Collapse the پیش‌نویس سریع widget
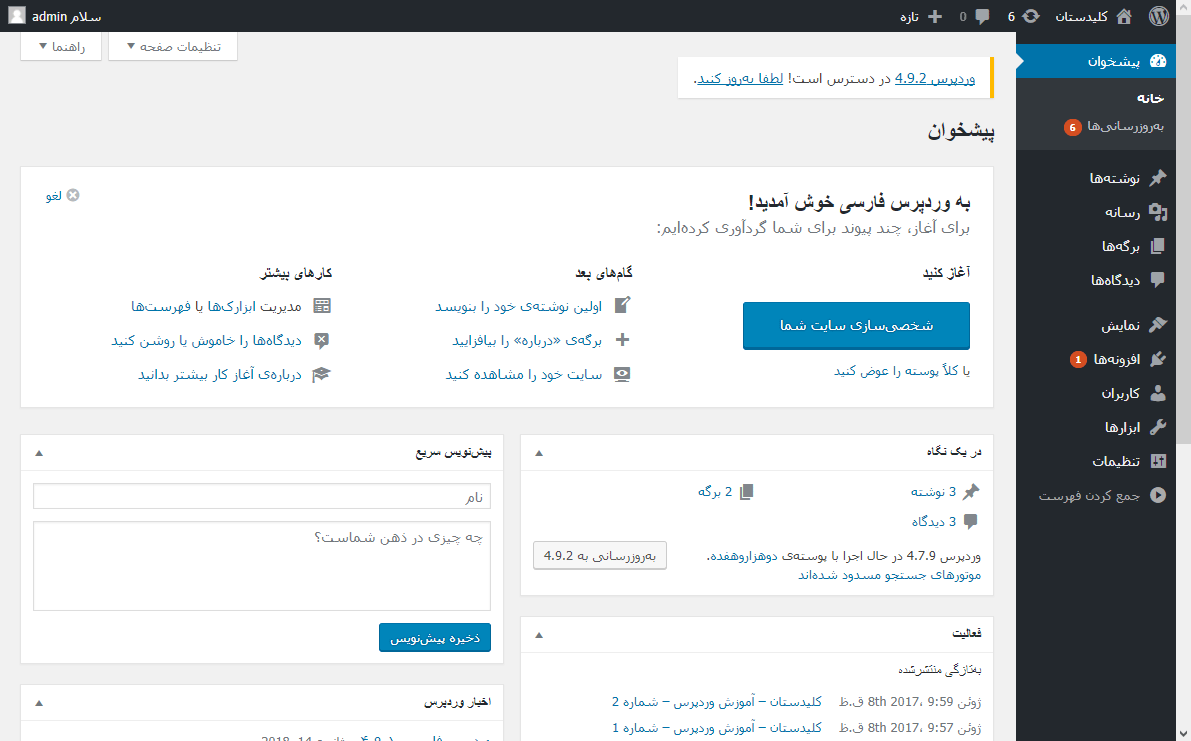This screenshot has height=741, width=1191. point(39,453)
